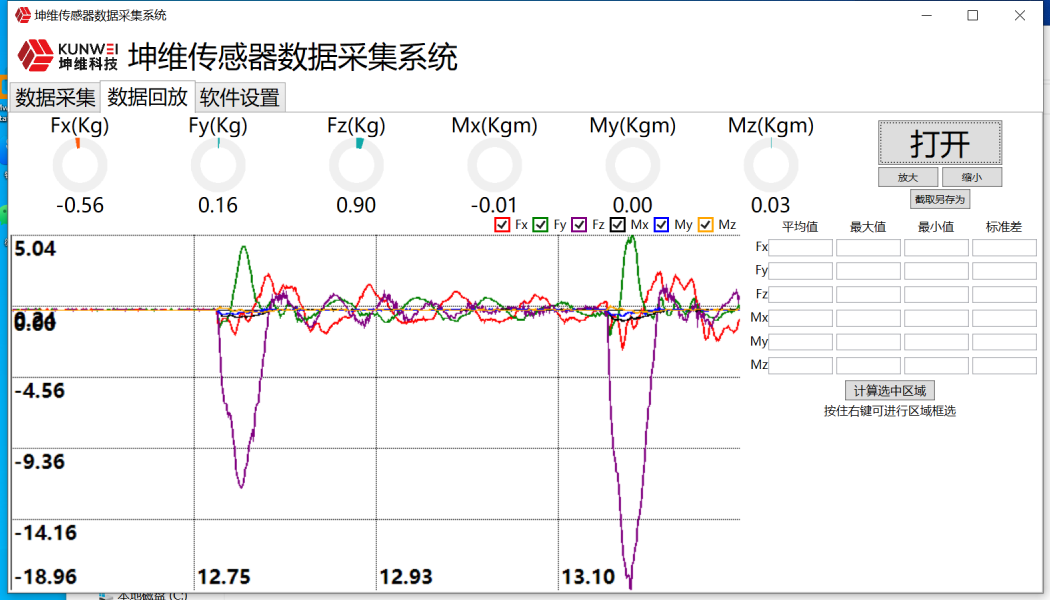1050x600 pixels.
Task: Switch to the 数据采集 tab
Action: (x=55, y=97)
